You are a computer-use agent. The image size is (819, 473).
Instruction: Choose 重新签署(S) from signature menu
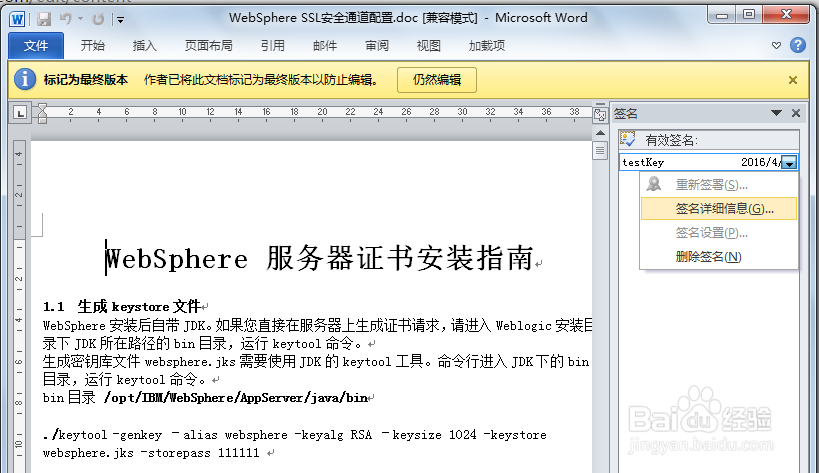(719, 184)
